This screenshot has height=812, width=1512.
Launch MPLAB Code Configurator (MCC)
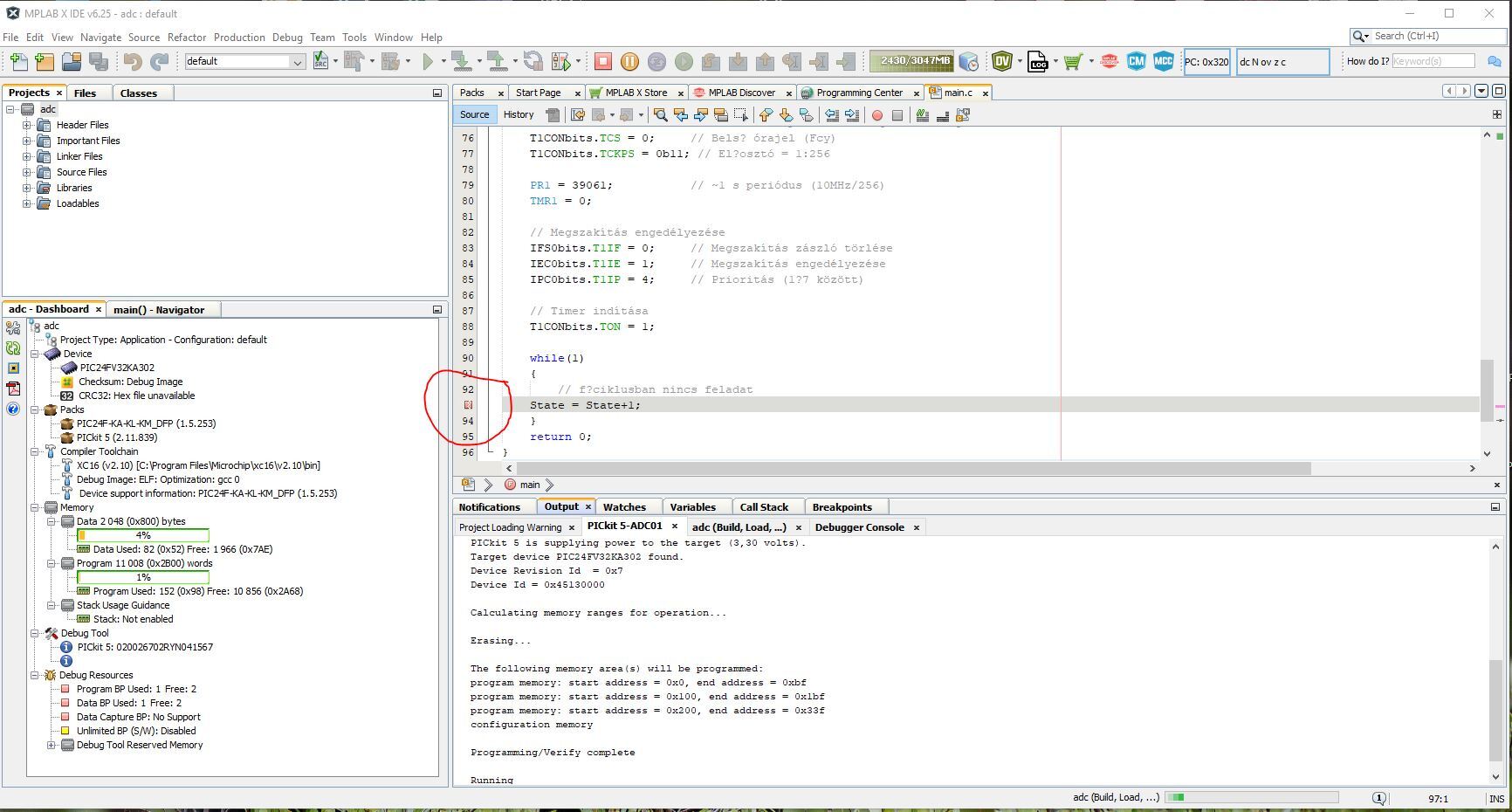1163,61
